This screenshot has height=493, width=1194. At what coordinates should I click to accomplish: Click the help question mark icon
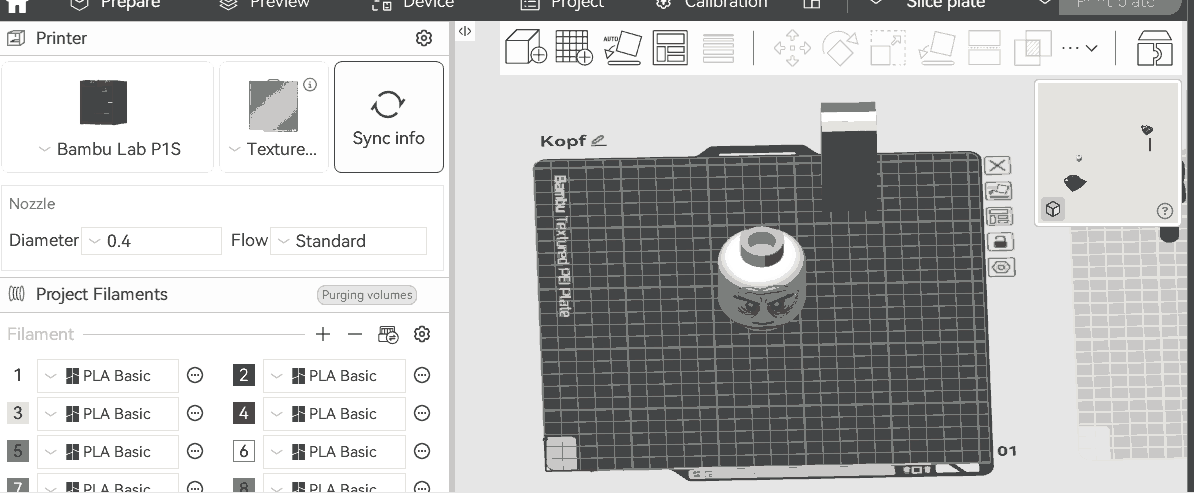1164,211
